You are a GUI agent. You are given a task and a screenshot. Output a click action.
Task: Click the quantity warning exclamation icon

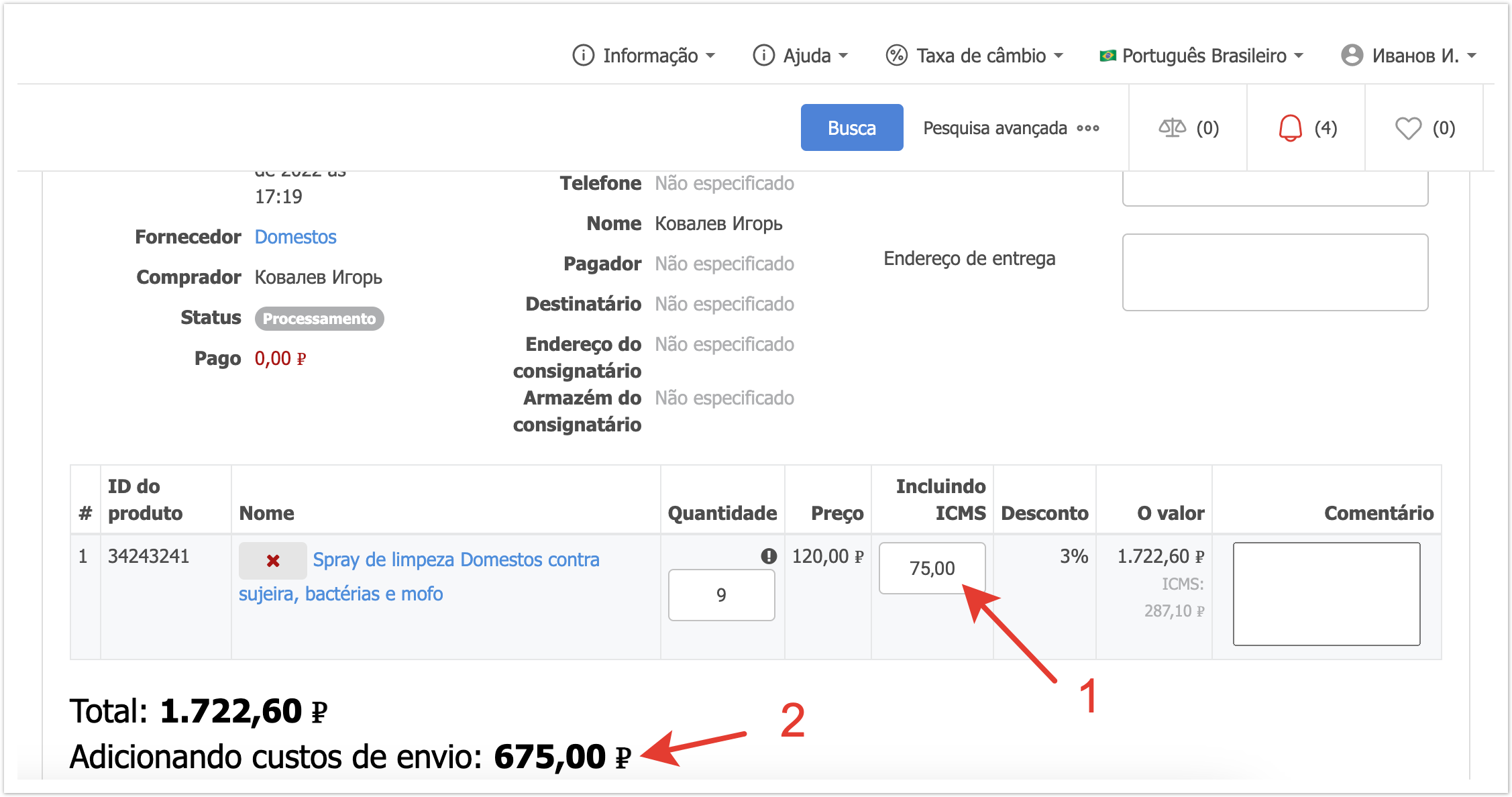pyautogui.click(x=769, y=555)
